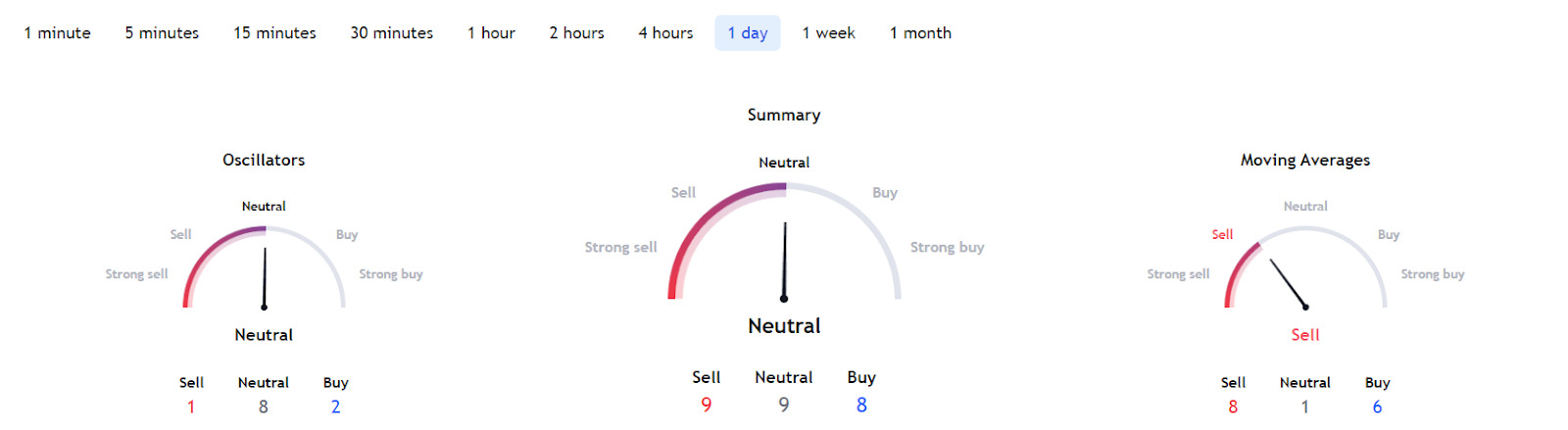
Task: Click the Moving Averages heading
Action: coord(1305,160)
